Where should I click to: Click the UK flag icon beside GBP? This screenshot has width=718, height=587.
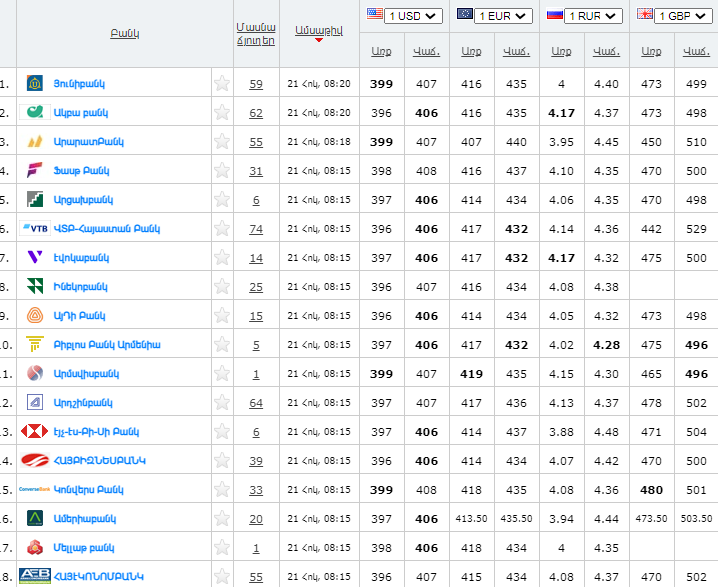pos(645,14)
